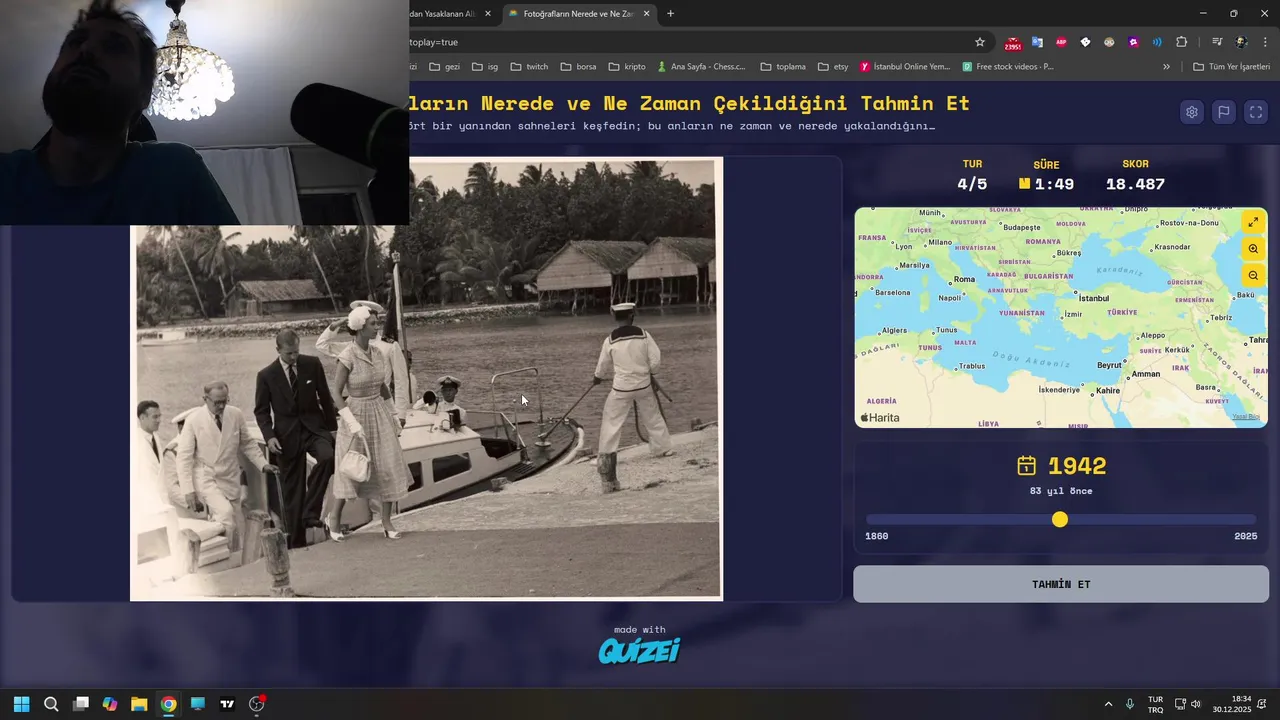
Task: Open the Ana Sayfa - Chess.com bookmark
Action: point(701,67)
